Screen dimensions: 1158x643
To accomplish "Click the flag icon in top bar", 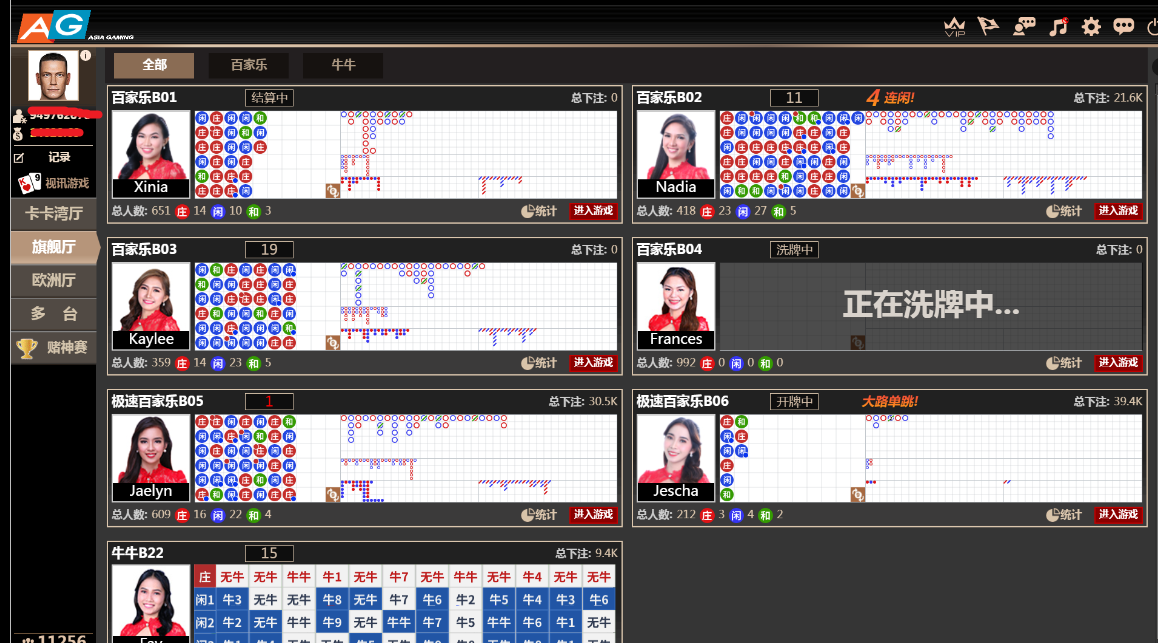I will (988, 26).
